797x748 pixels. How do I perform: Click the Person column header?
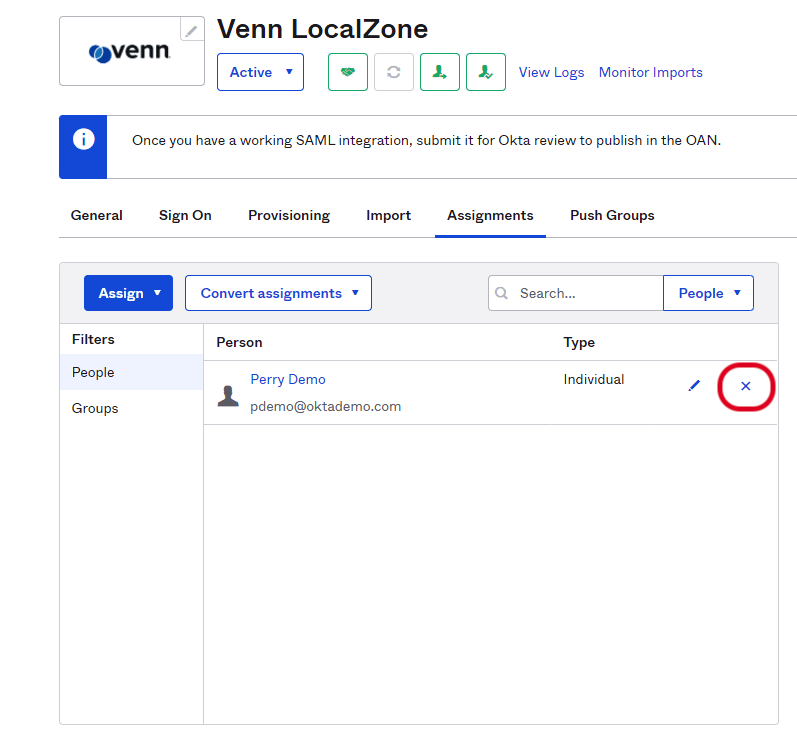239,342
